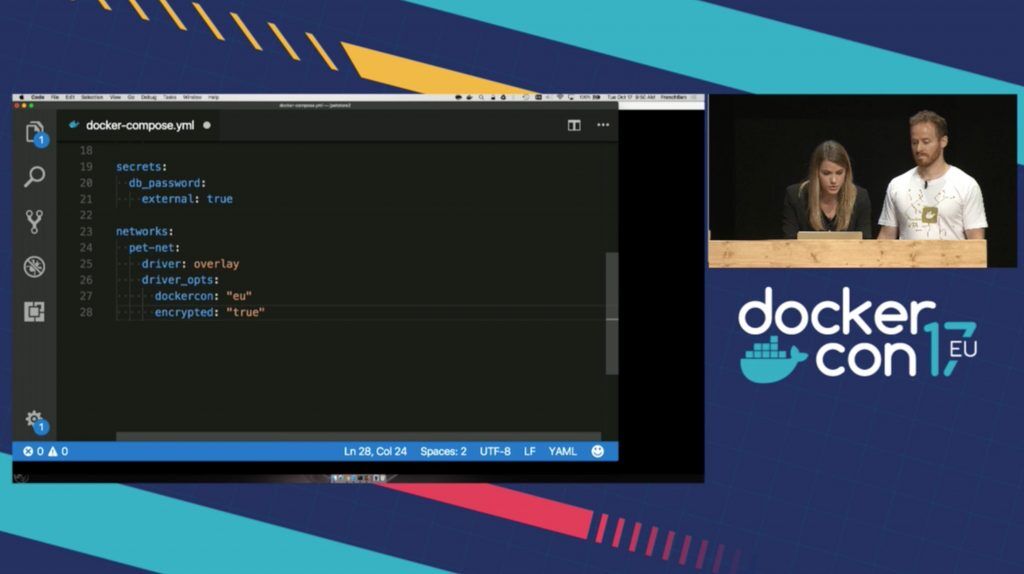Select the docker-compose.yml editor tab

click(x=139, y=125)
